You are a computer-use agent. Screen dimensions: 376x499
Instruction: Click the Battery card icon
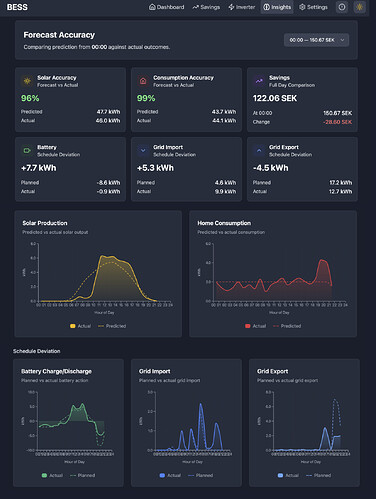tap(27, 150)
